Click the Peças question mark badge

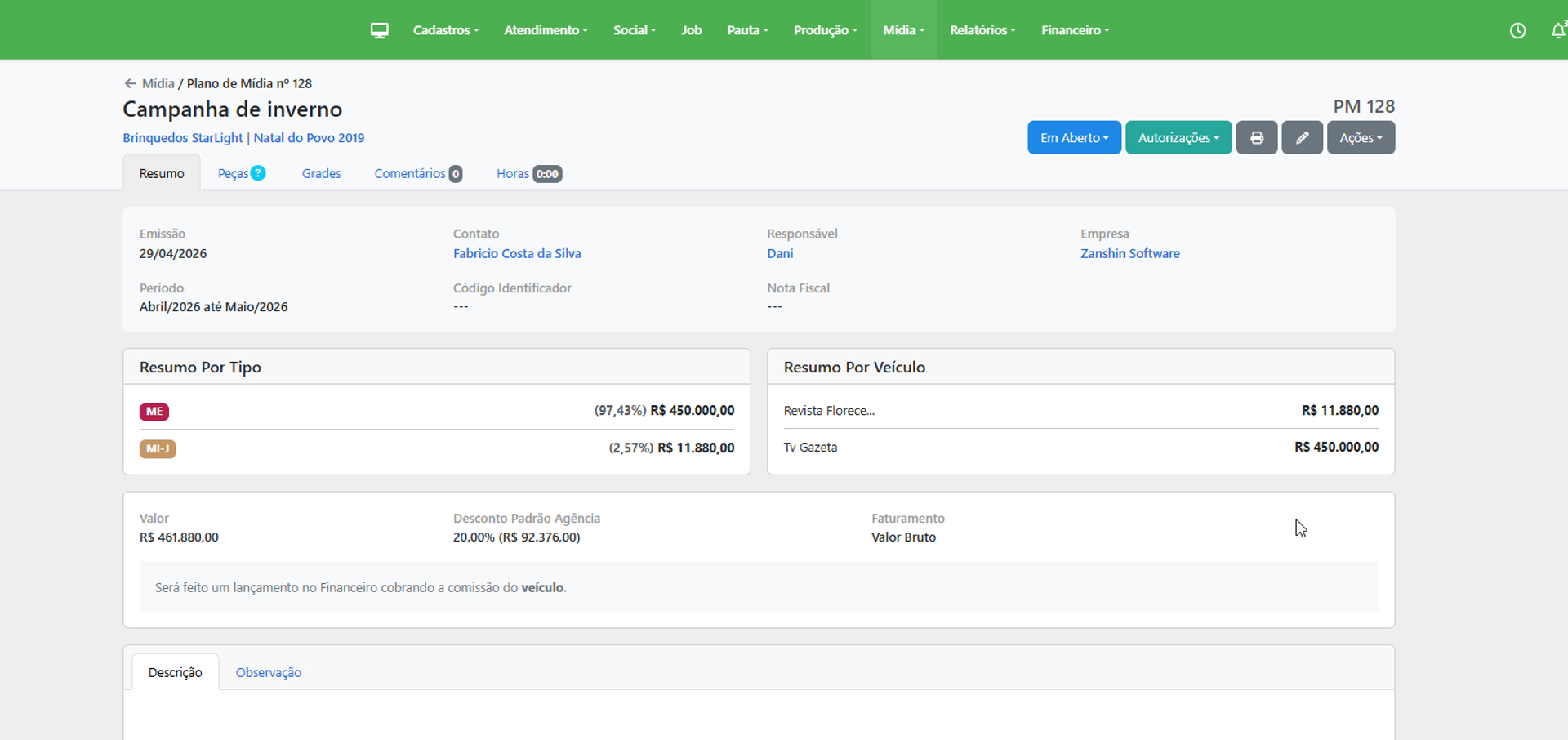[258, 173]
